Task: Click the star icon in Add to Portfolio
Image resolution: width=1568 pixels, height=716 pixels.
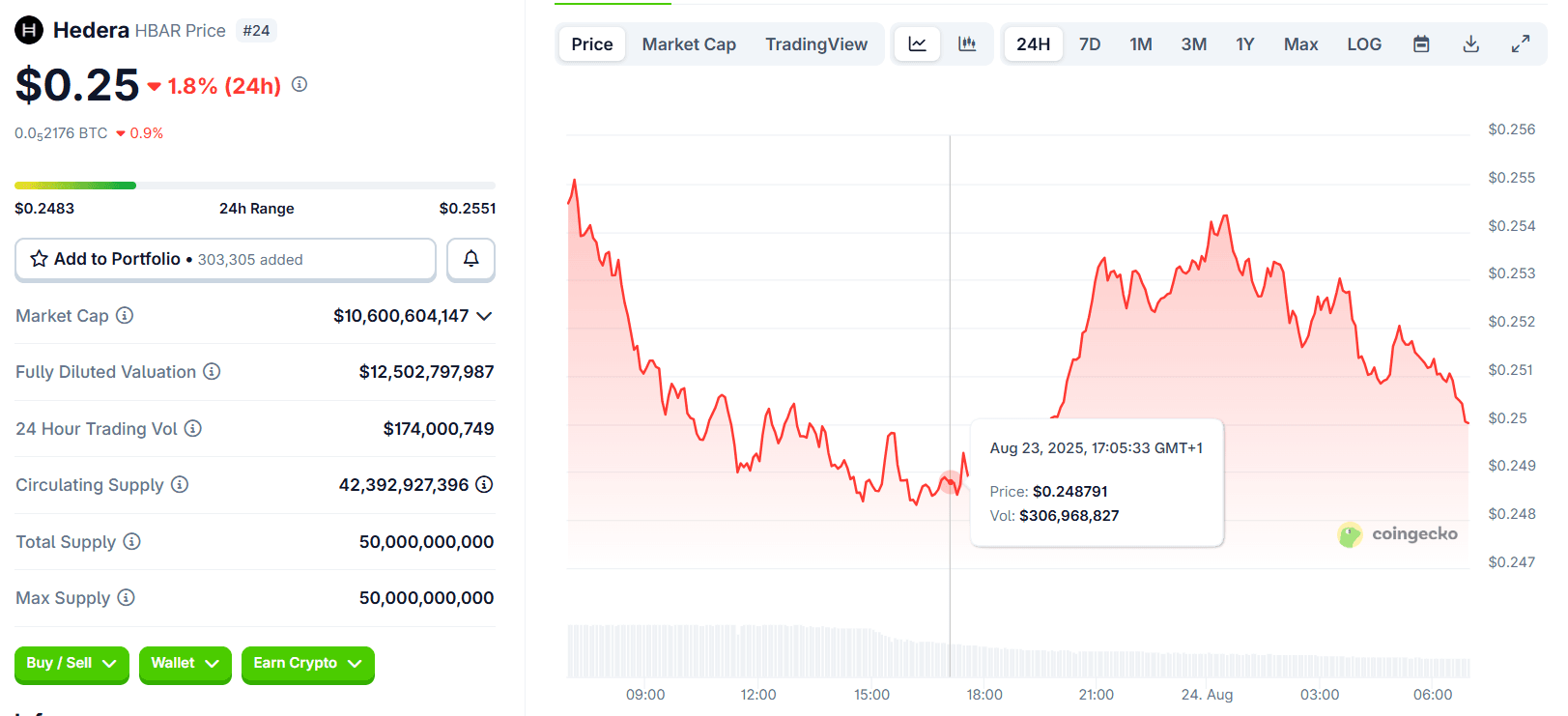Action: tap(39, 259)
